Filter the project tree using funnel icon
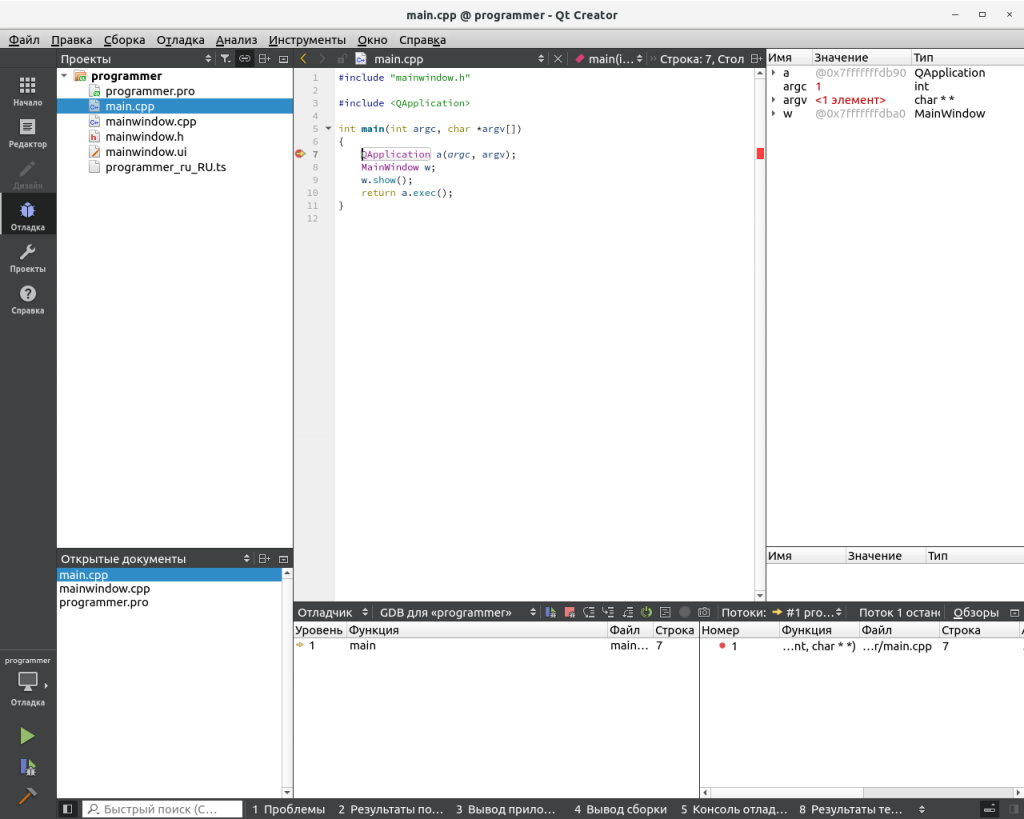 coord(225,59)
